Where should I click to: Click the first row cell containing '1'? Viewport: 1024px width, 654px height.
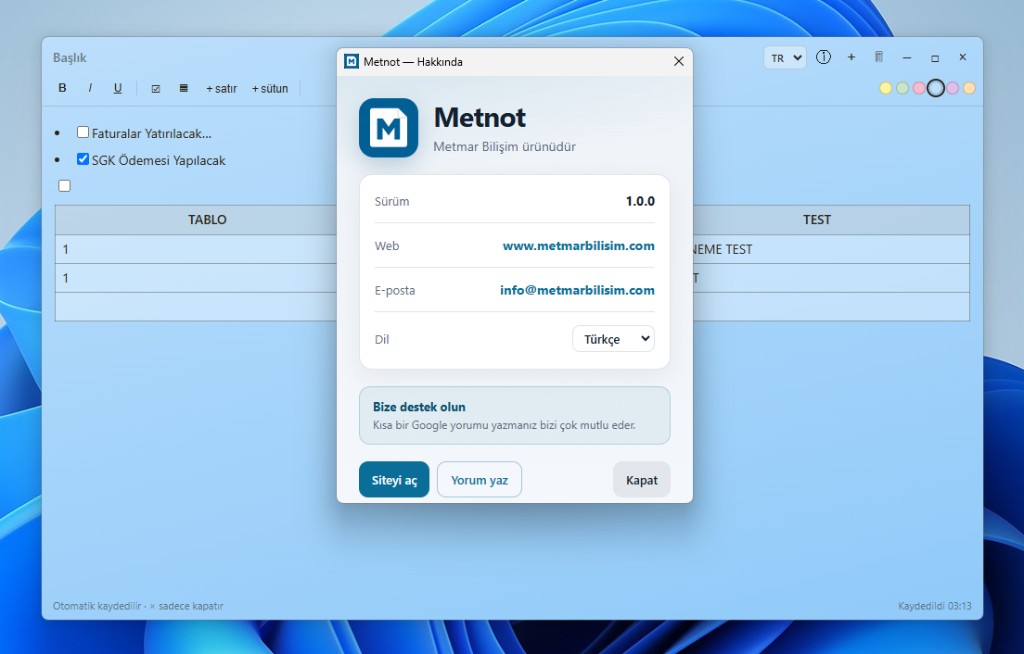coord(196,249)
